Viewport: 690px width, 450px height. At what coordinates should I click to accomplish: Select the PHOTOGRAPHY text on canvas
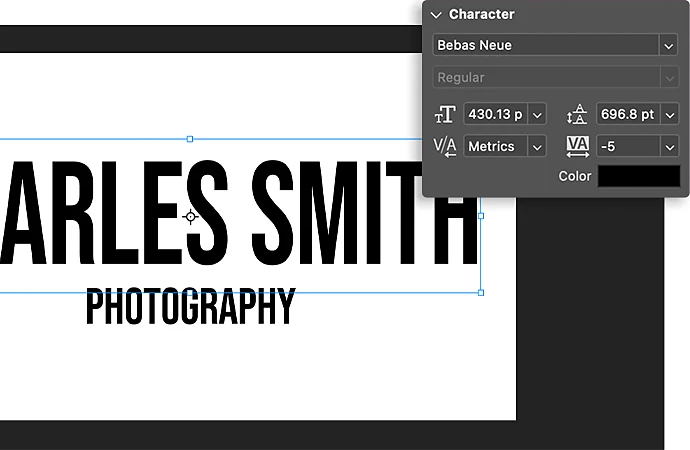[190, 308]
